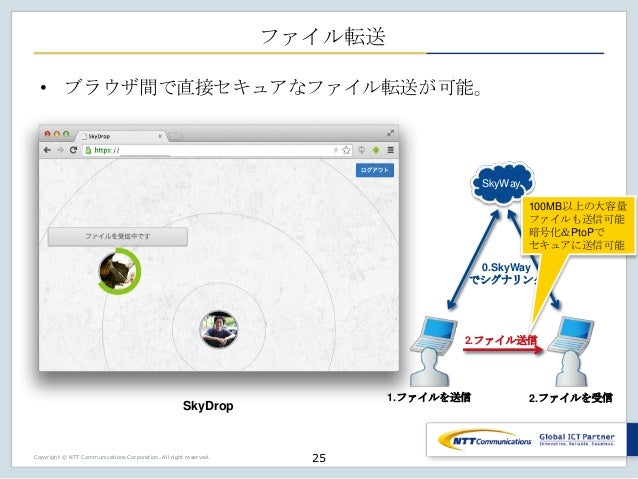The image size is (638, 479).
Task: Click the green zoom window button
Action: tap(66, 134)
